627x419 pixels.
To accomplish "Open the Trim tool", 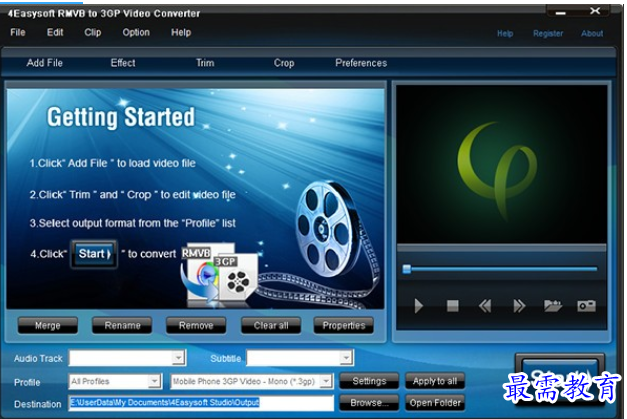I will [205, 63].
